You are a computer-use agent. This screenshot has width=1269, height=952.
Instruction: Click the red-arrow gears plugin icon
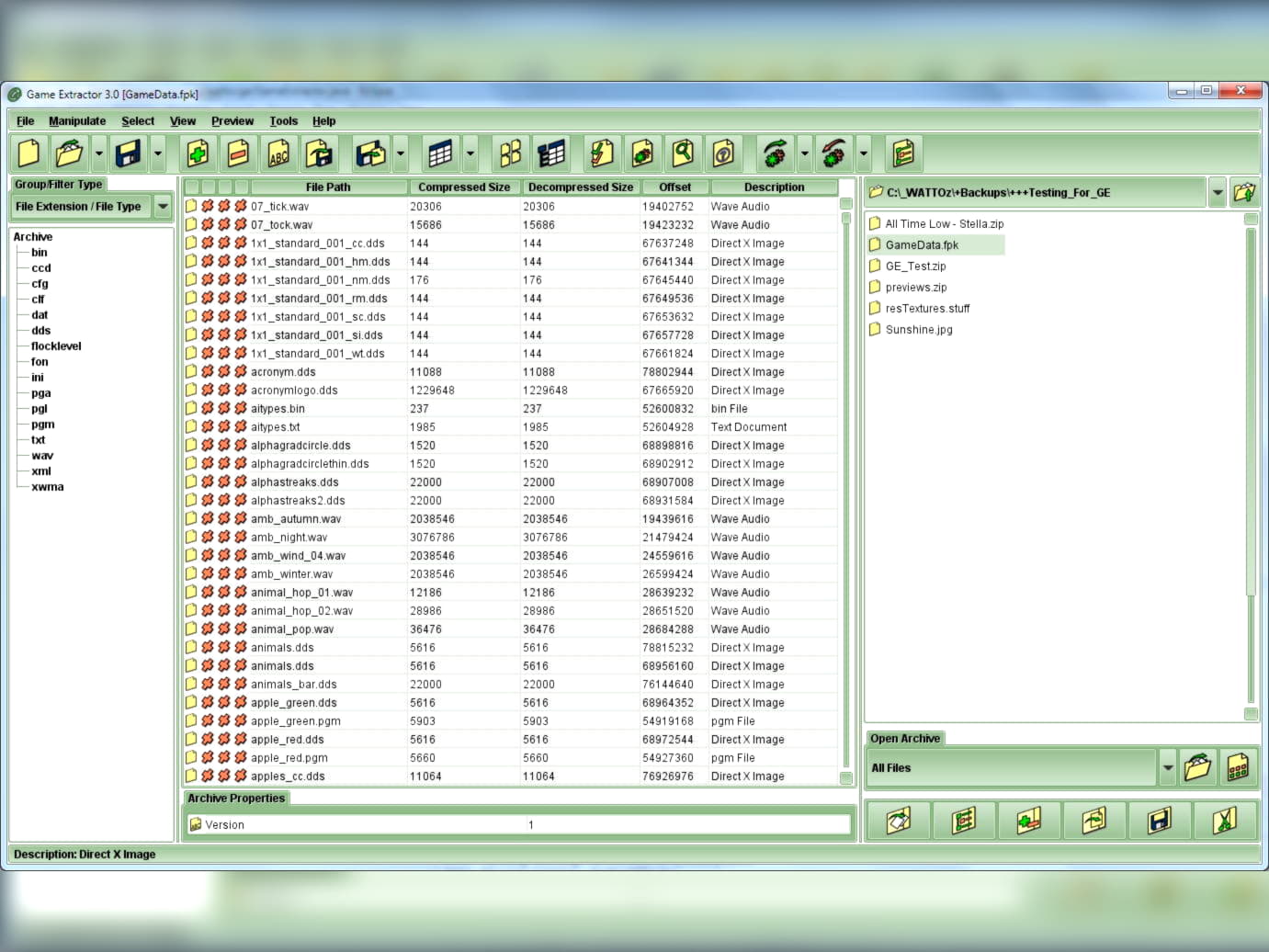[x=833, y=153]
